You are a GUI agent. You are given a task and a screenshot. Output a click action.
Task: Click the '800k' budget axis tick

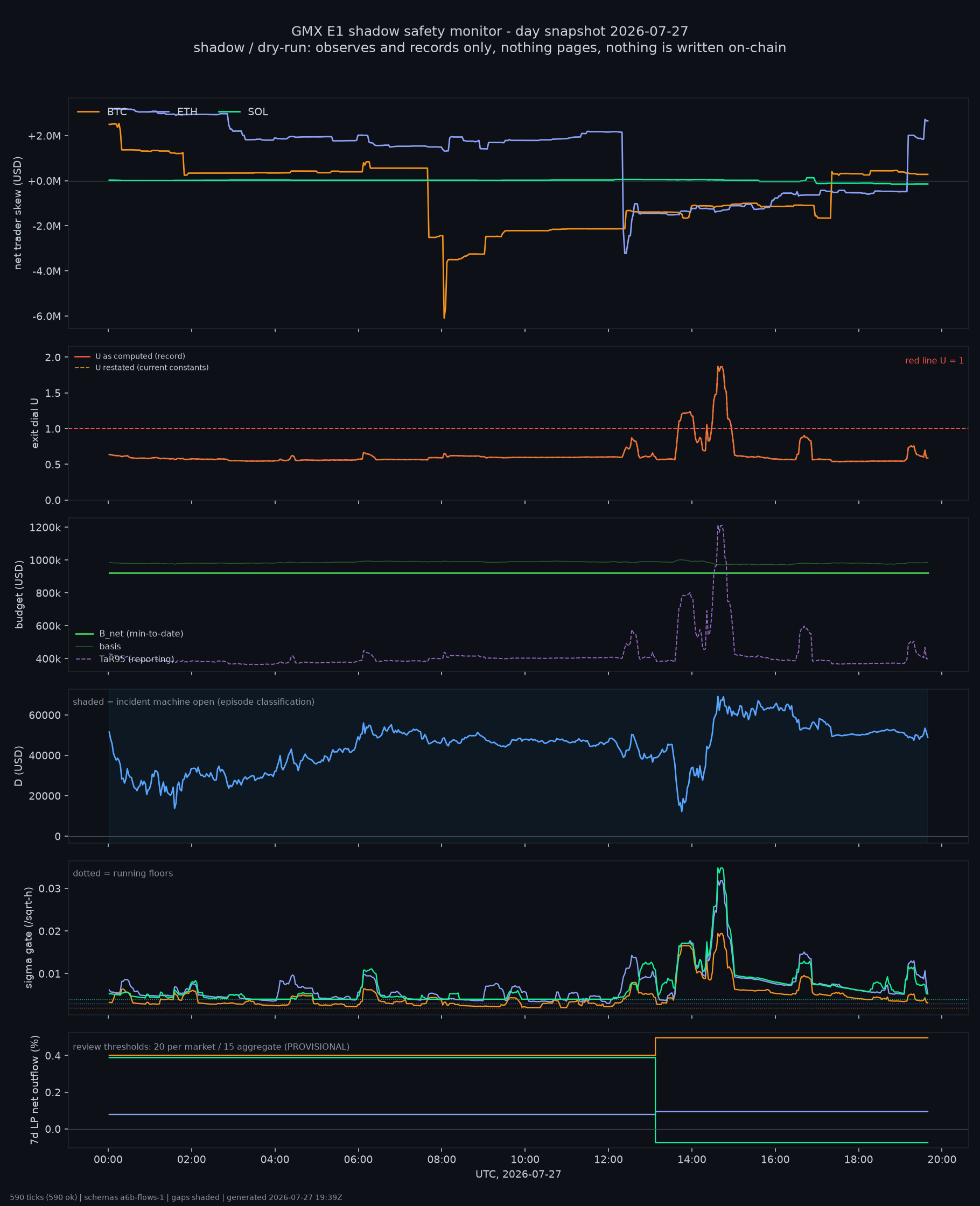point(48,593)
